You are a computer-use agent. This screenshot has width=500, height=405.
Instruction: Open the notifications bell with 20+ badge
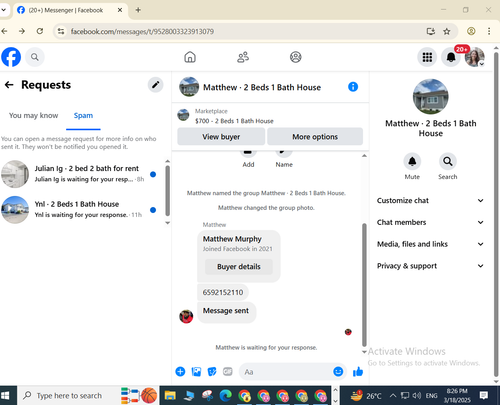coord(451,57)
